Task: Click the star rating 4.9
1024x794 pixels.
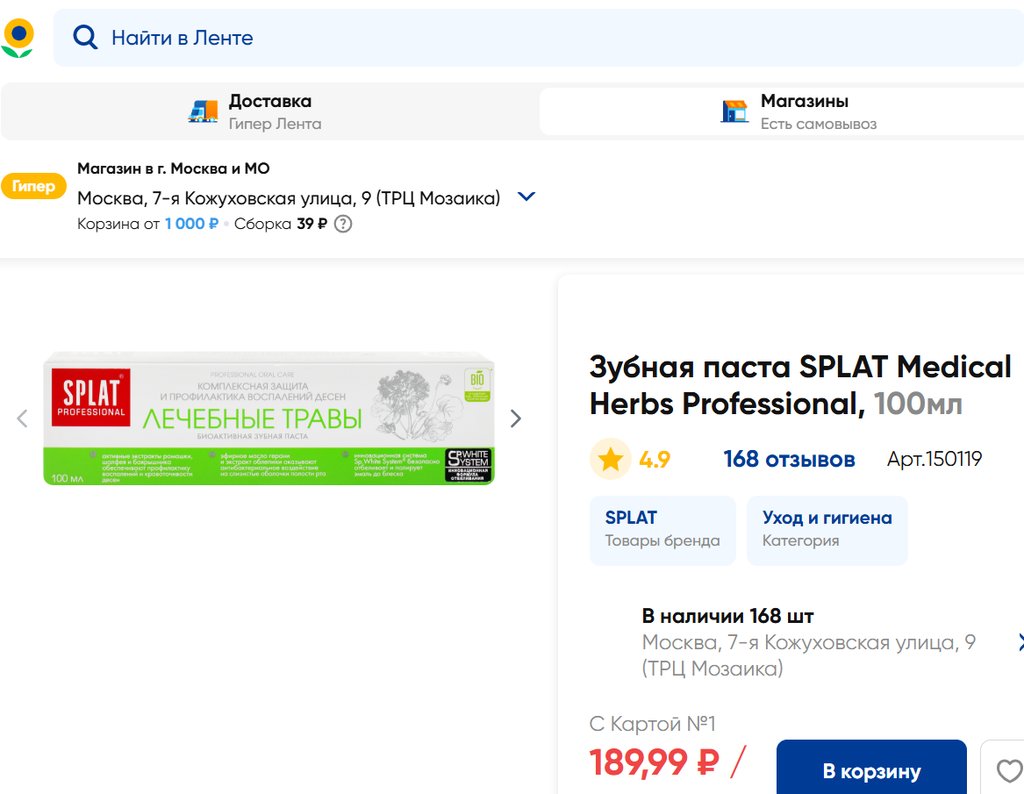Action: coord(631,460)
